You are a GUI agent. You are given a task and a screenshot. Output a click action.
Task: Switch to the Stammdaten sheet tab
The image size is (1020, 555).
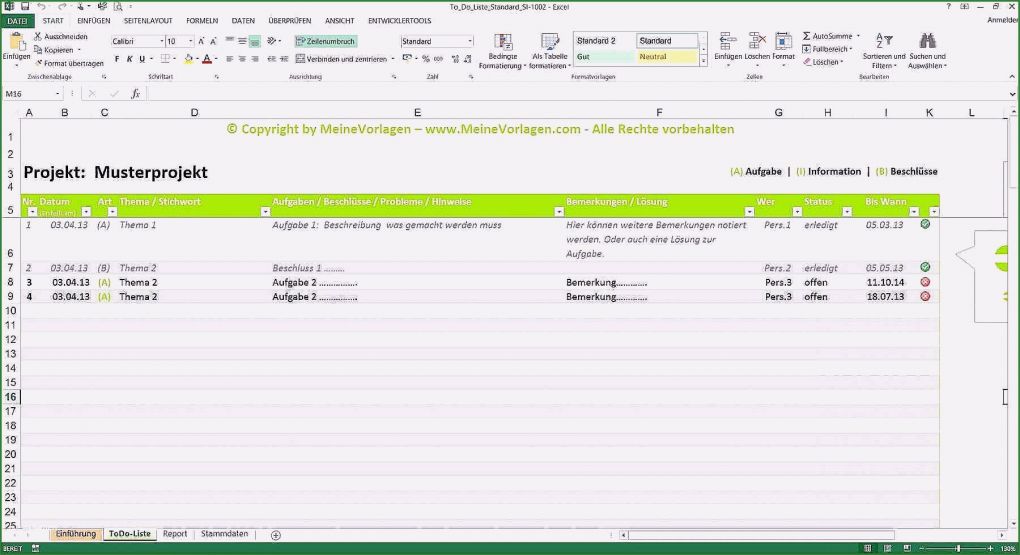pyautogui.click(x=224, y=534)
